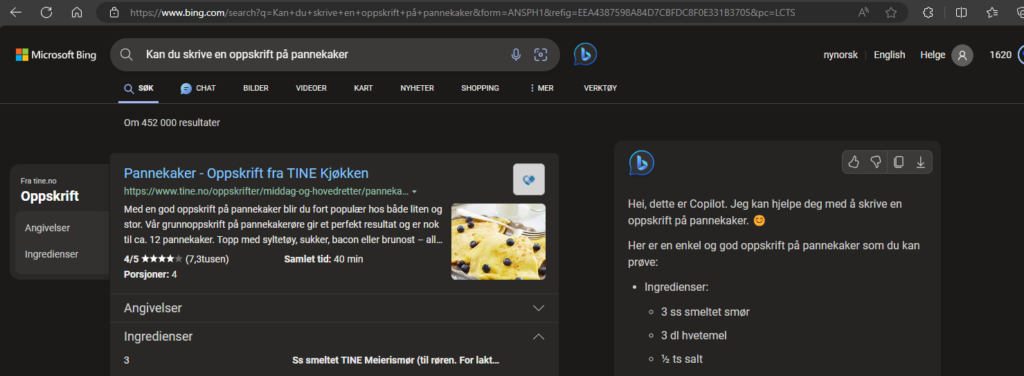Image resolution: width=1024 pixels, height=376 pixels.
Task: Click the Copilot logo in answer panel
Action: point(641,163)
